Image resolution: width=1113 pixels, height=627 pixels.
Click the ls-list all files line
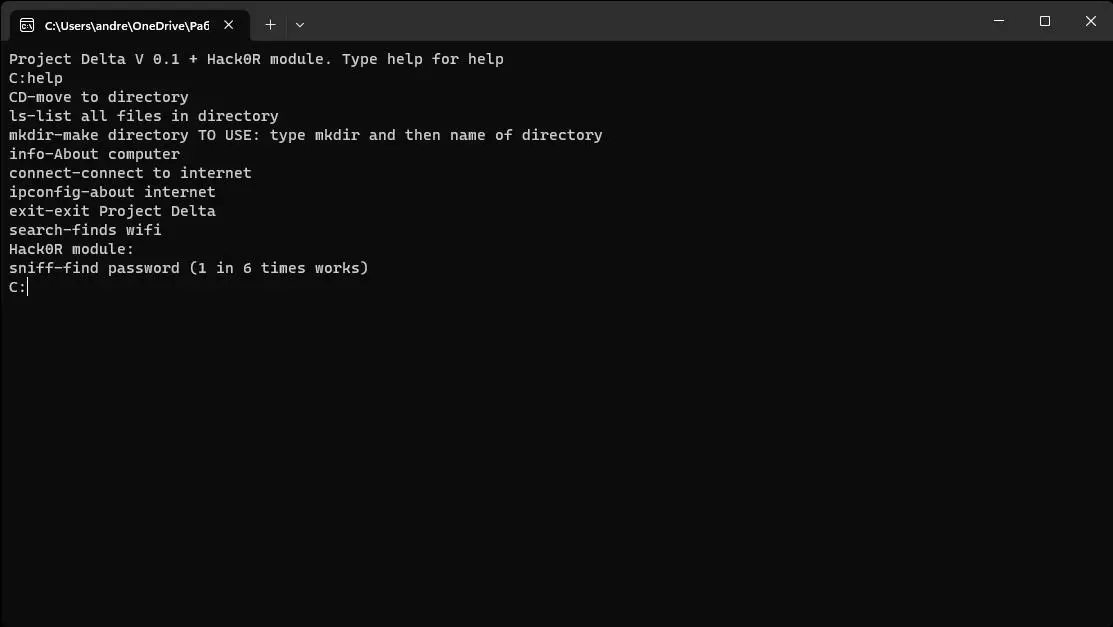(144, 116)
